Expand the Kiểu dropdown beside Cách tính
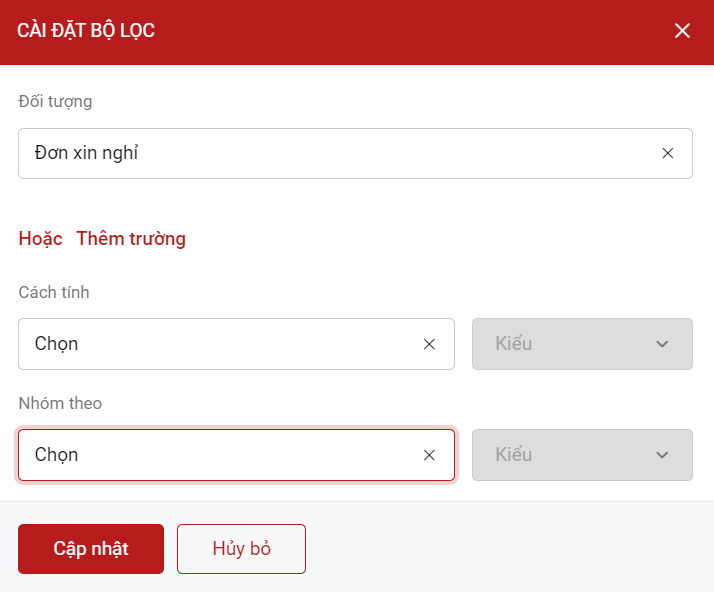This screenshot has width=714, height=592. tap(570, 344)
